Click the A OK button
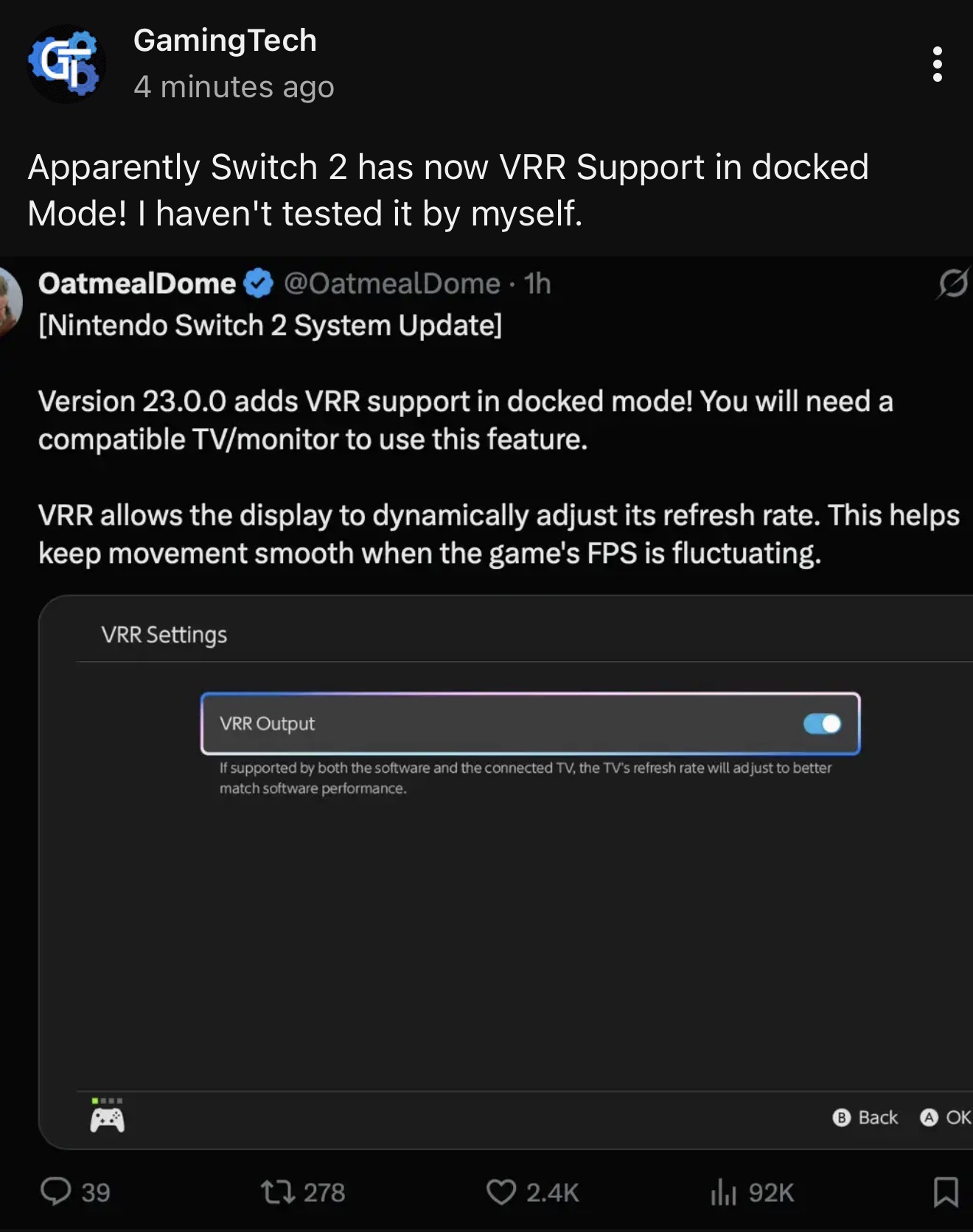The height and width of the screenshot is (1232, 973). click(946, 1117)
